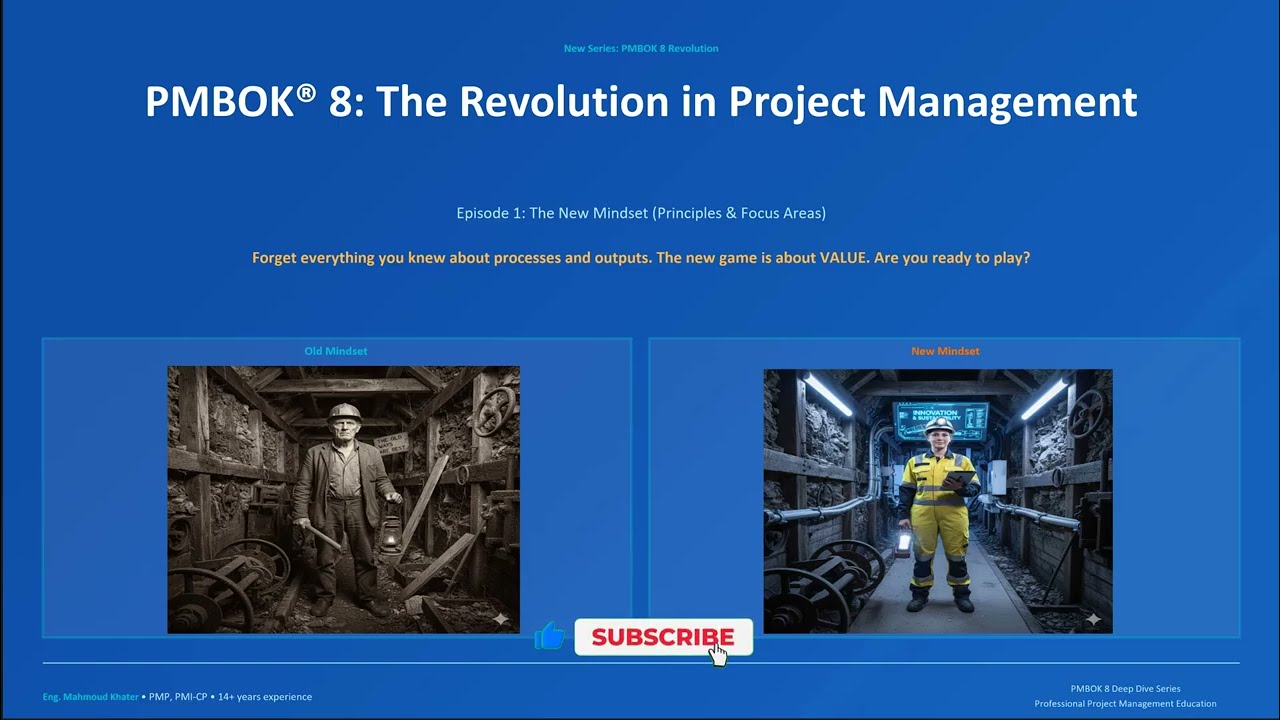Click the "New Series: PMBOK 8 Revolution" caption
This screenshot has width=1280, height=720.
(x=641, y=48)
